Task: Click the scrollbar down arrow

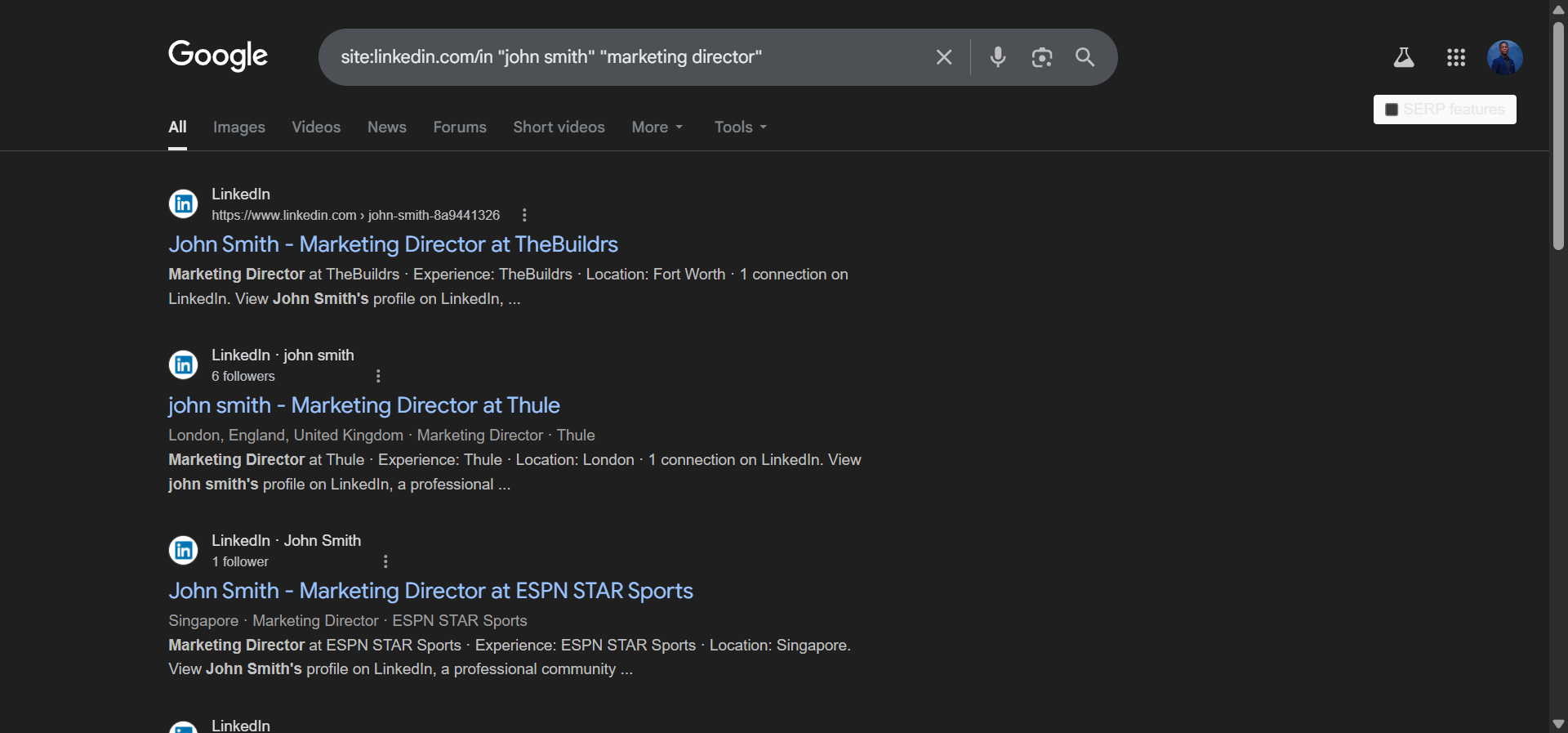Action: (1558, 724)
